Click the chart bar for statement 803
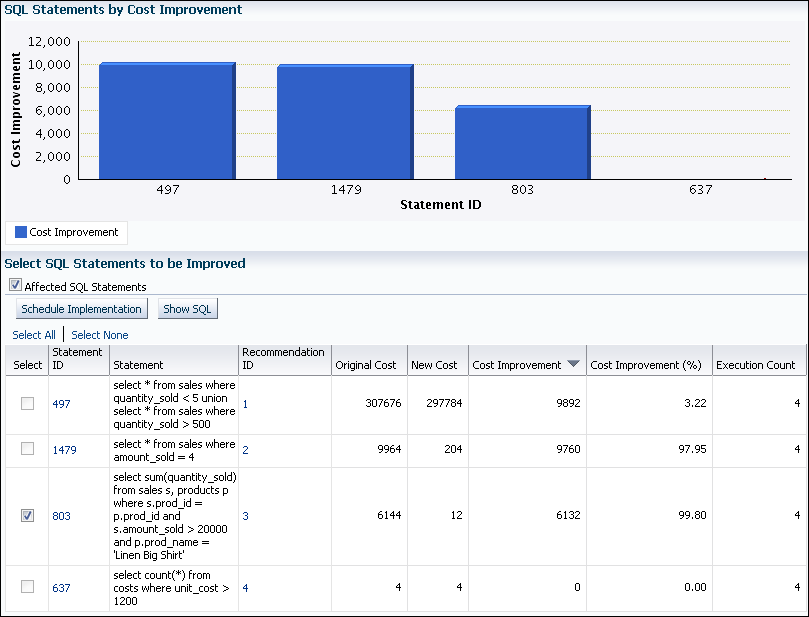 coord(523,140)
